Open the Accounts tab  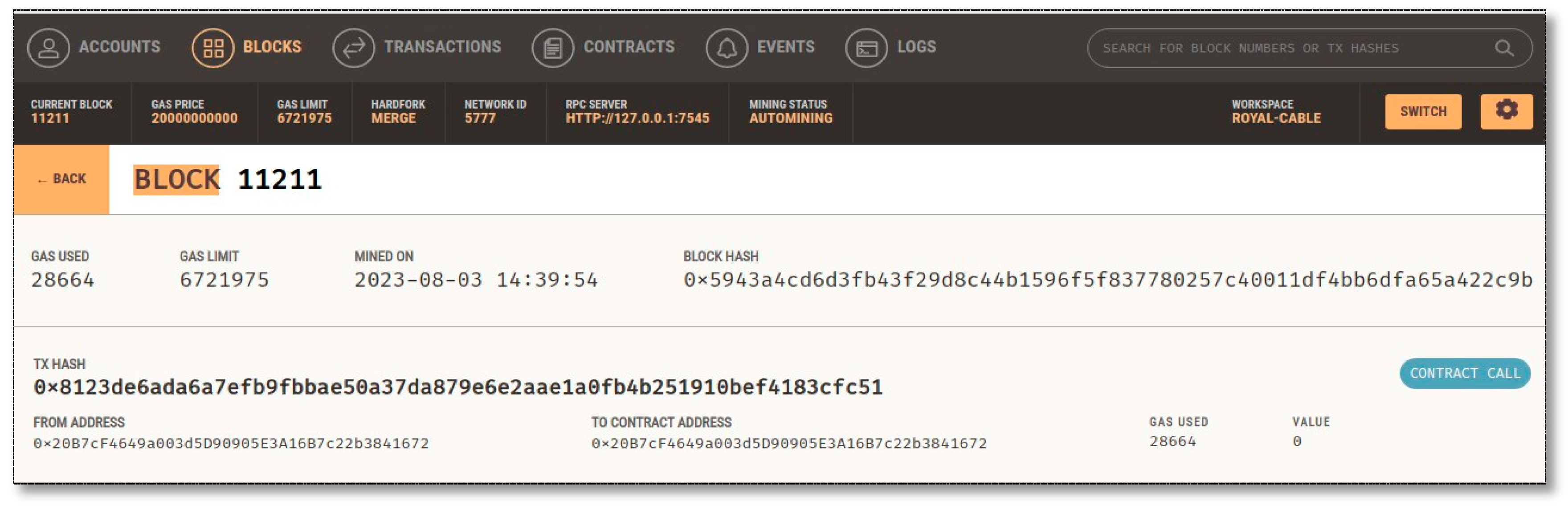point(119,47)
